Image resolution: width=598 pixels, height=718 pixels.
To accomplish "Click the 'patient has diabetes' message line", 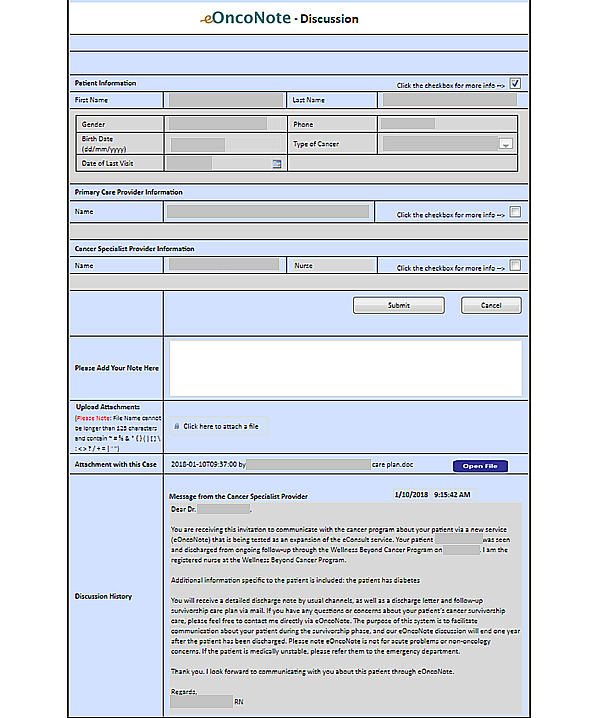I will [x=295, y=580].
